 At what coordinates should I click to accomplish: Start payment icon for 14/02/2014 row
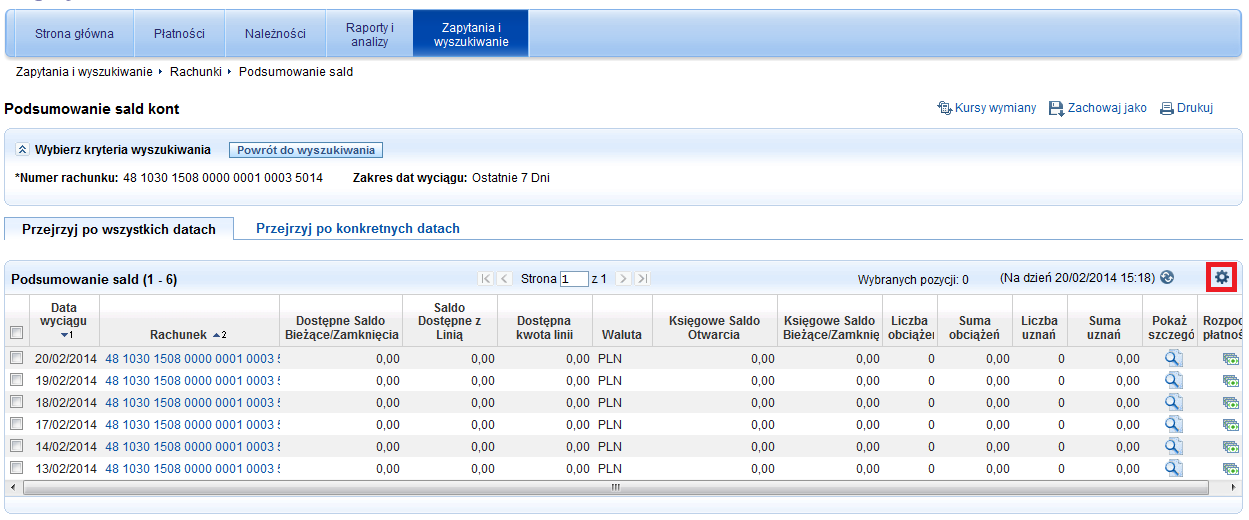coord(1230,447)
